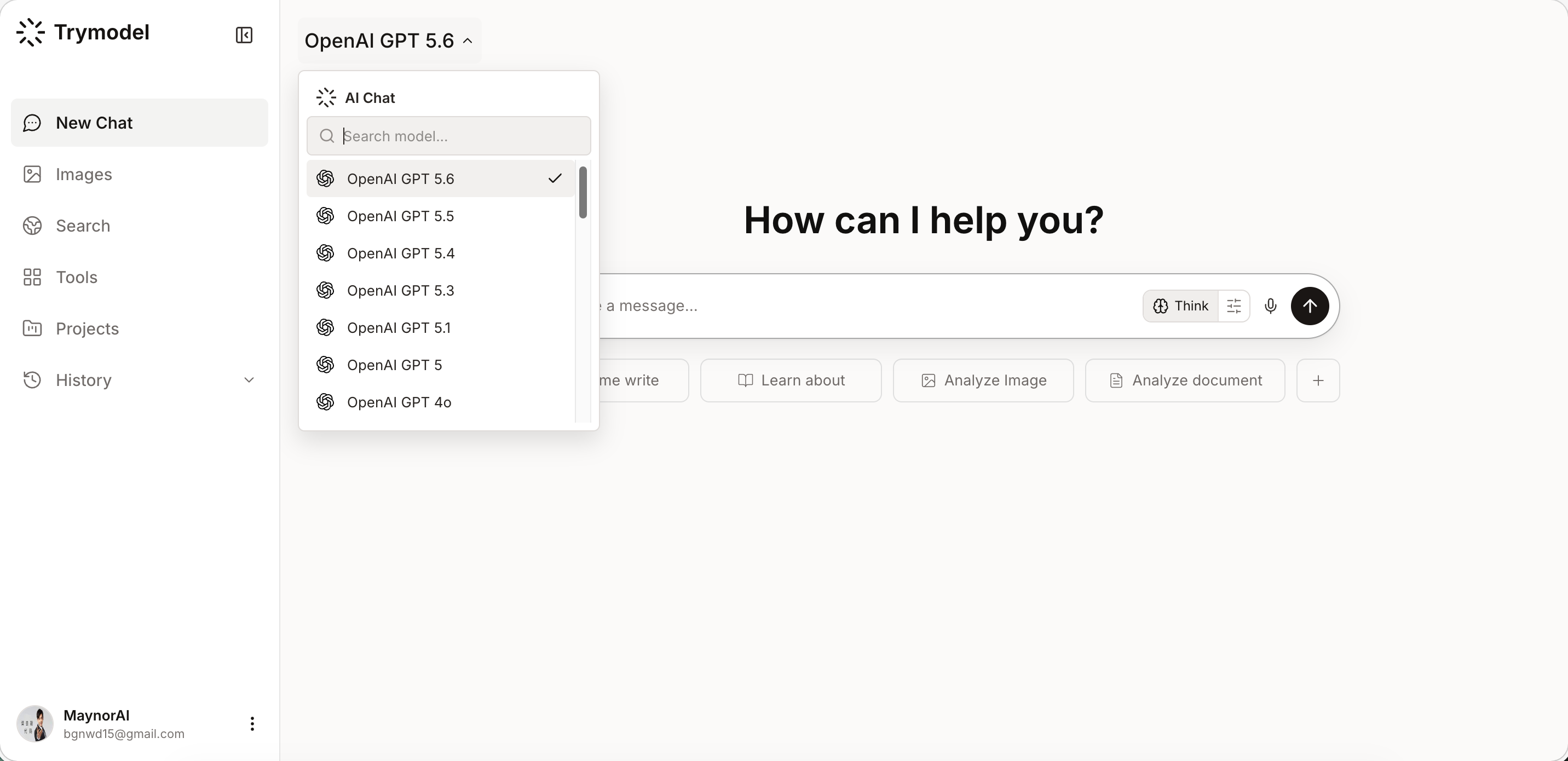Open the Tools page
The width and height of the screenshot is (1568, 761).
coord(140,277)
